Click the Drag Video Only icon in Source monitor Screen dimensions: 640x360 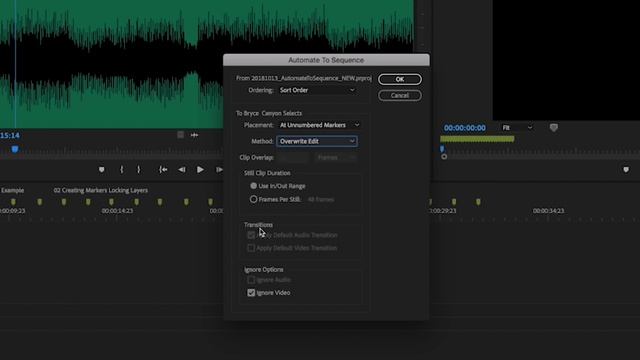(x=180, y=135)
